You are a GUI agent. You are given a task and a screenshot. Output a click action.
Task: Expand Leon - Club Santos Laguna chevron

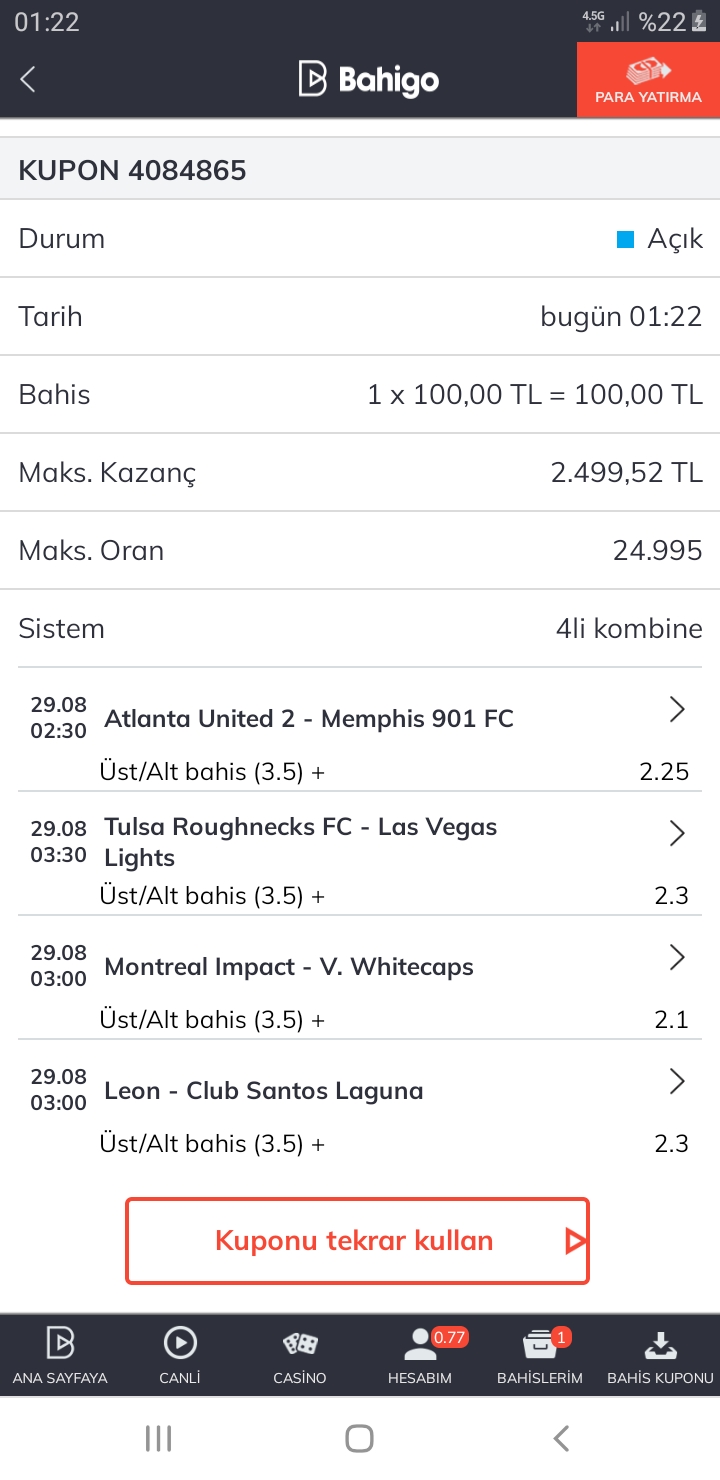coord(677,1082)
